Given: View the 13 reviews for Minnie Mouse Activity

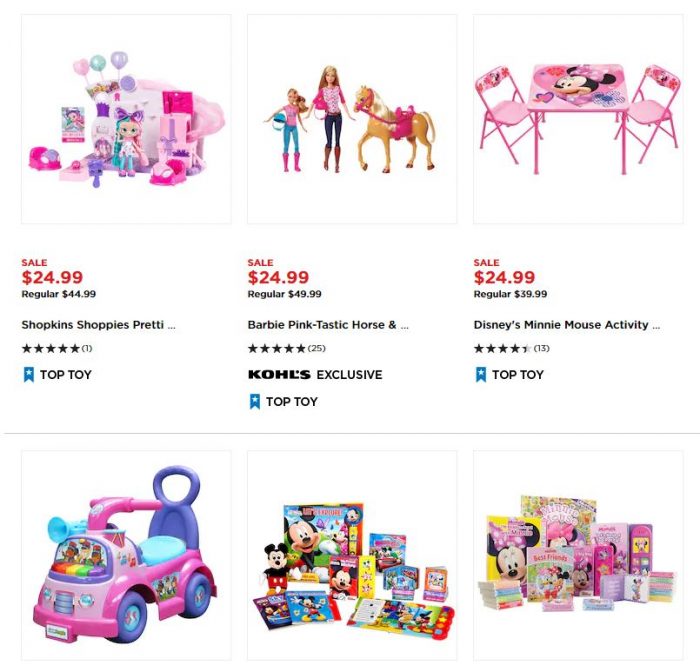Looking at the screenshot, I should coord(542,348).
